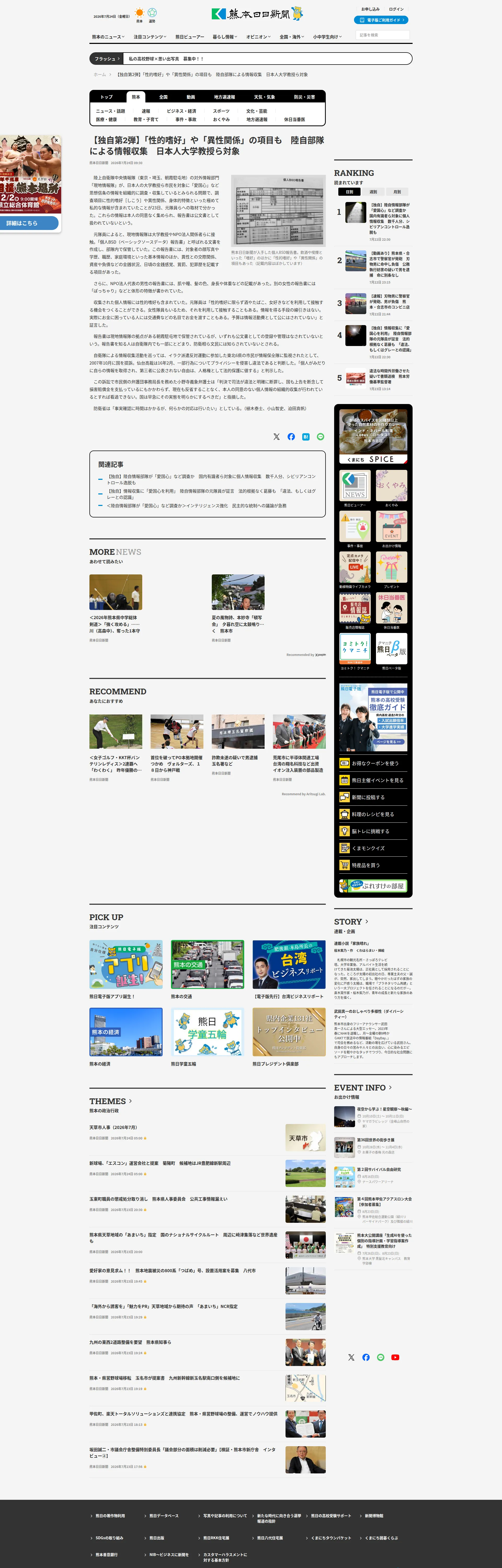Click the 電子版ご利用ガイド button
Viewport: 502px width, 1568px height.
click(x=381, y=20)
